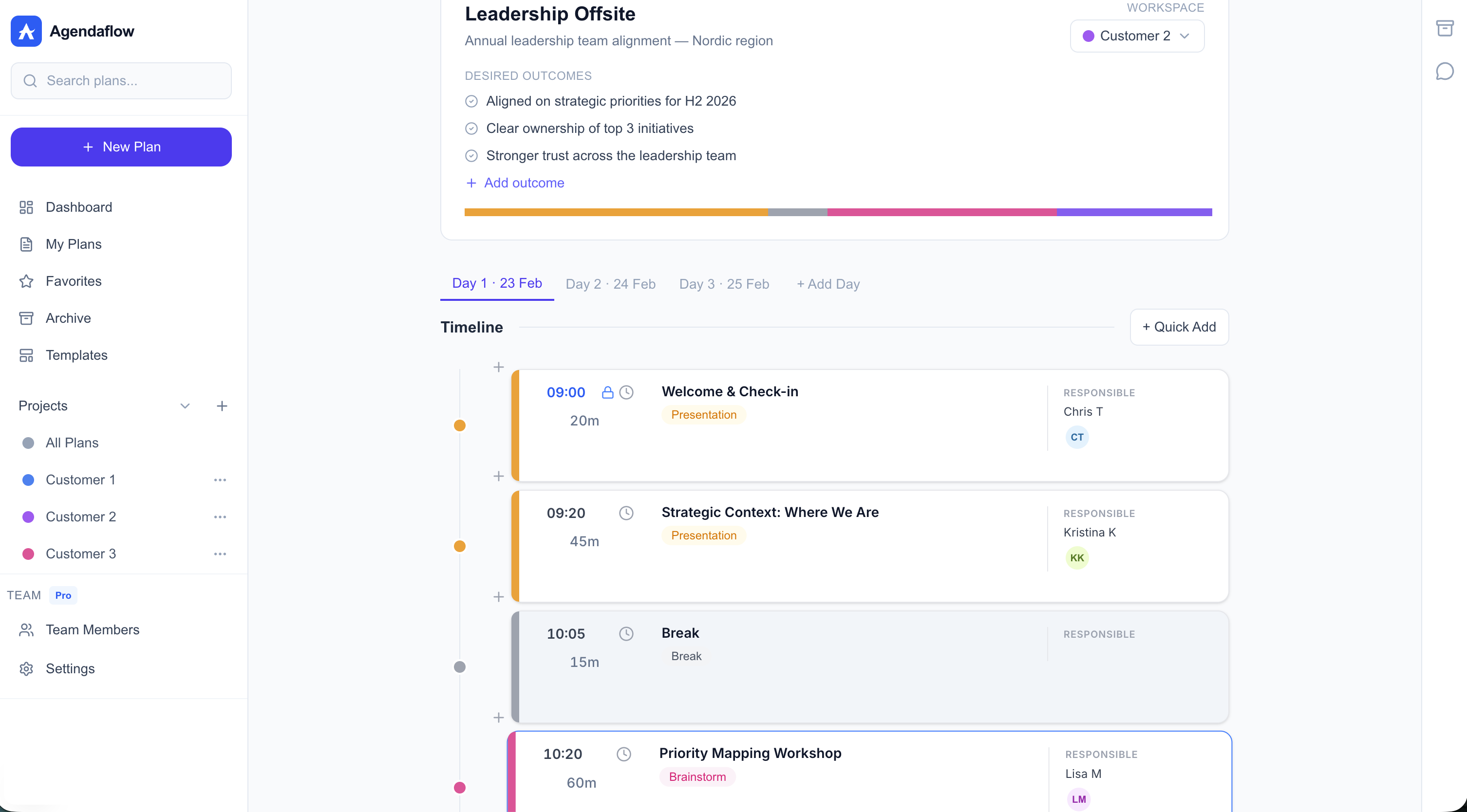Collapse the Projects section
This screenshot has width=1467, height=812.
pos(185,406)
